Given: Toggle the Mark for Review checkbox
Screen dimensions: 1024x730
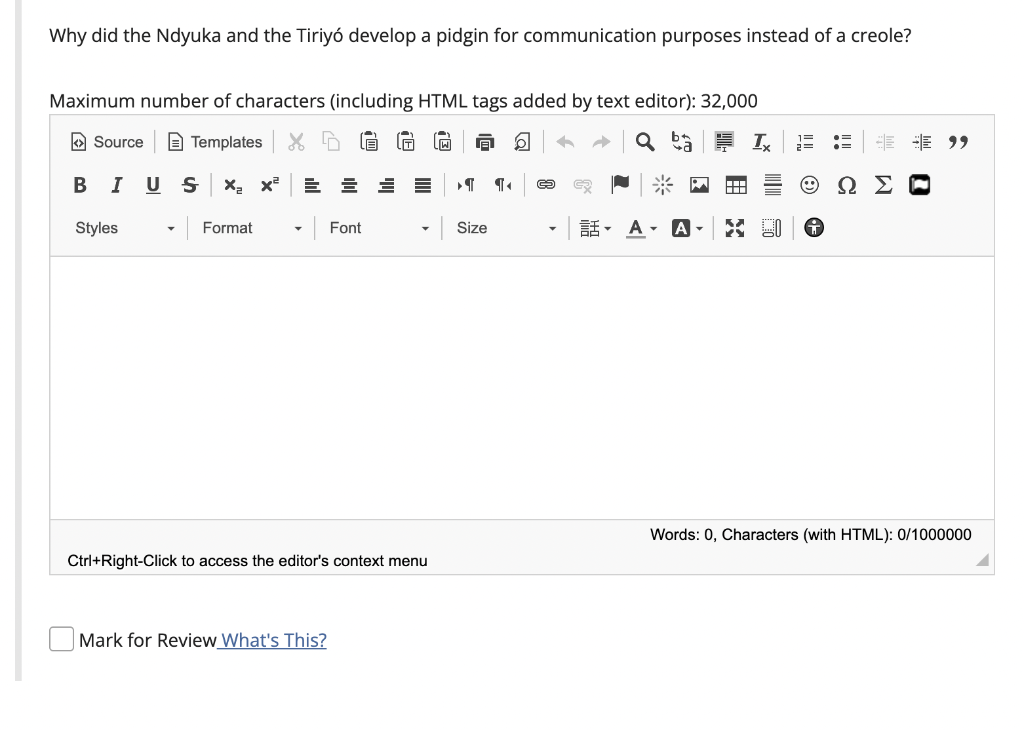Looking at the screenshot, I should [x=61, y=639].
